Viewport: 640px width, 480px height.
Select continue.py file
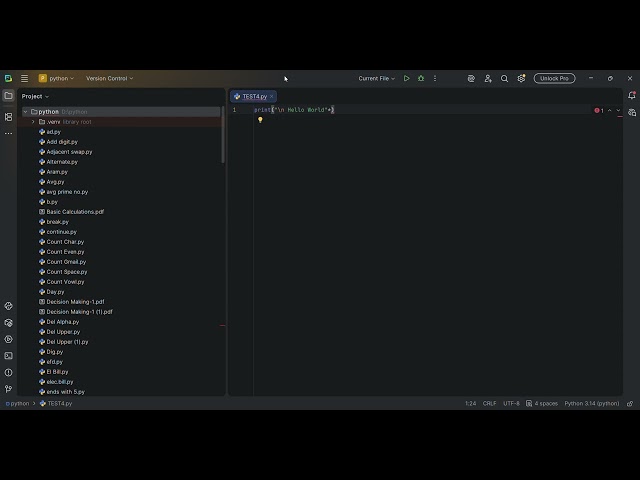click(x=58, y=232)
